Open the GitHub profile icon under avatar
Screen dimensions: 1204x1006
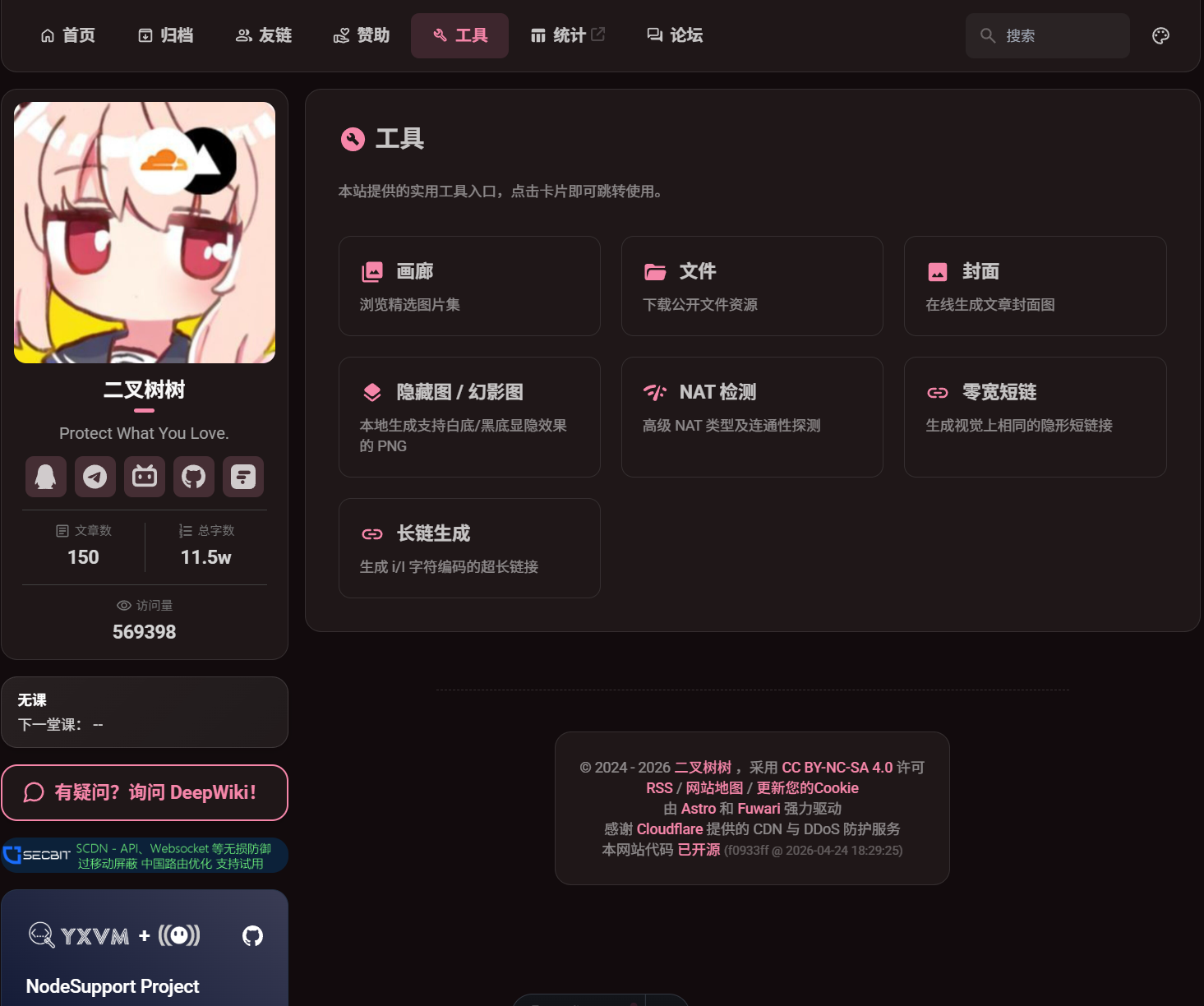[194, 477]
